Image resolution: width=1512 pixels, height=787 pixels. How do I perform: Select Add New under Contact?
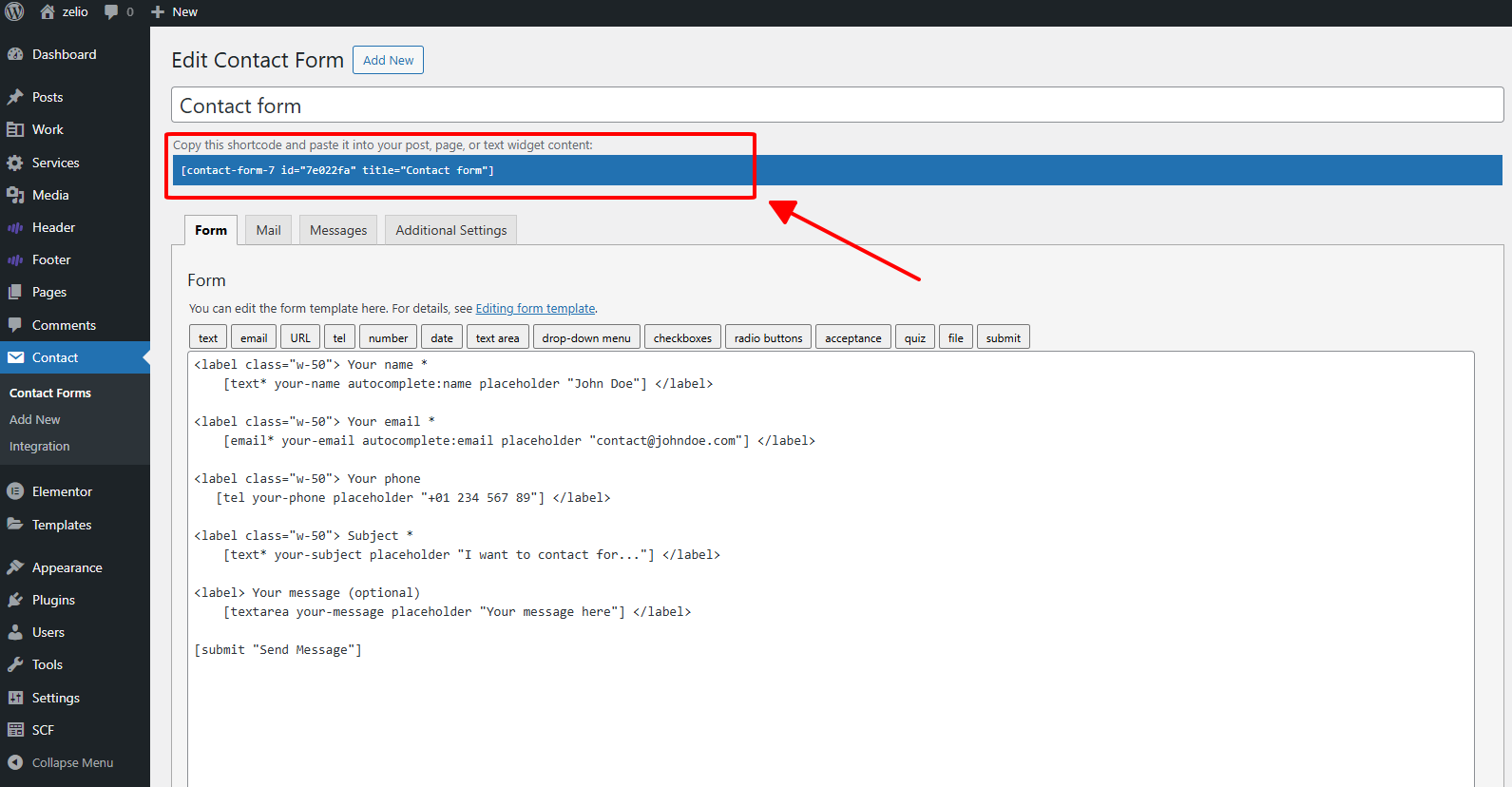(35, 419)
